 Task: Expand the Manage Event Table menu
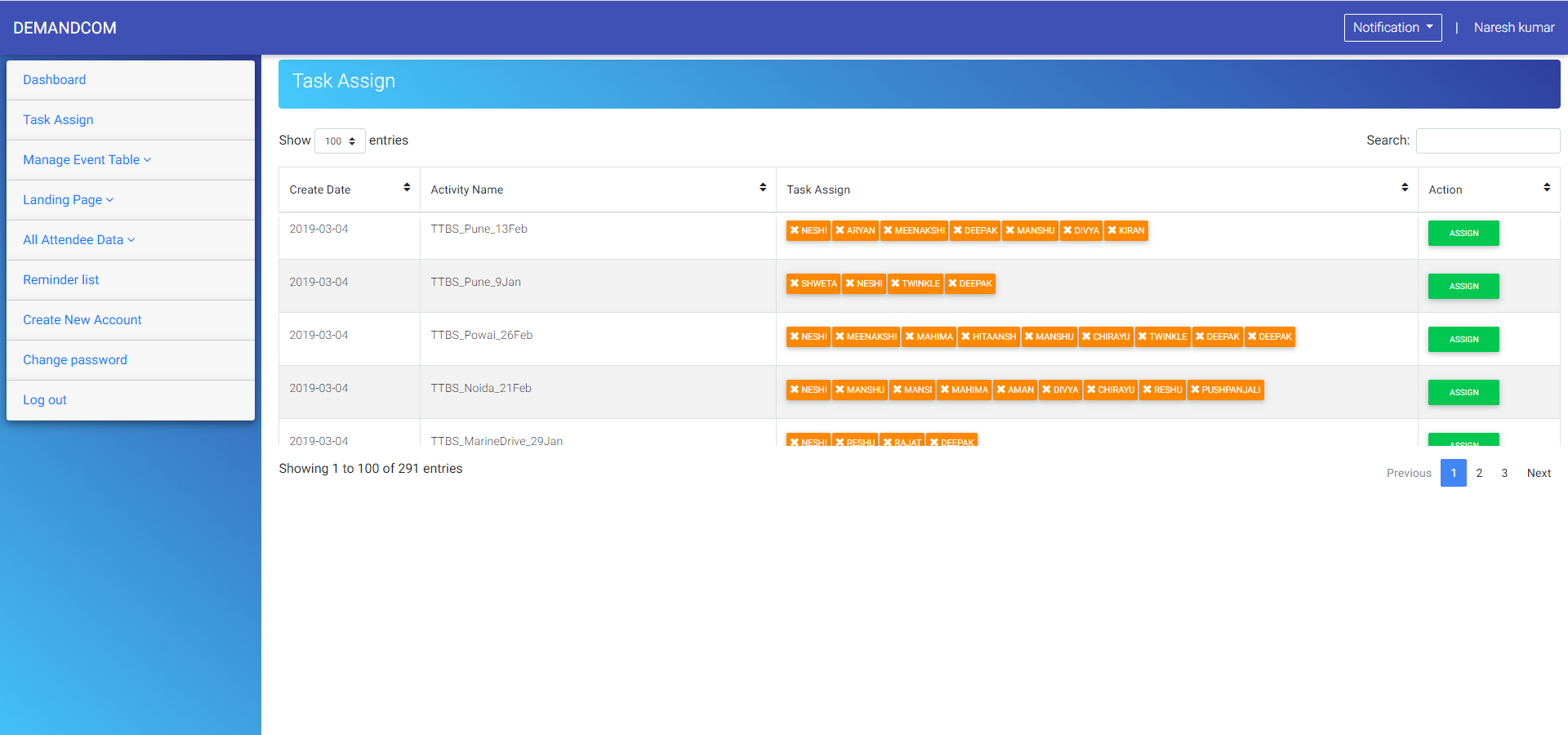point(87,160)
